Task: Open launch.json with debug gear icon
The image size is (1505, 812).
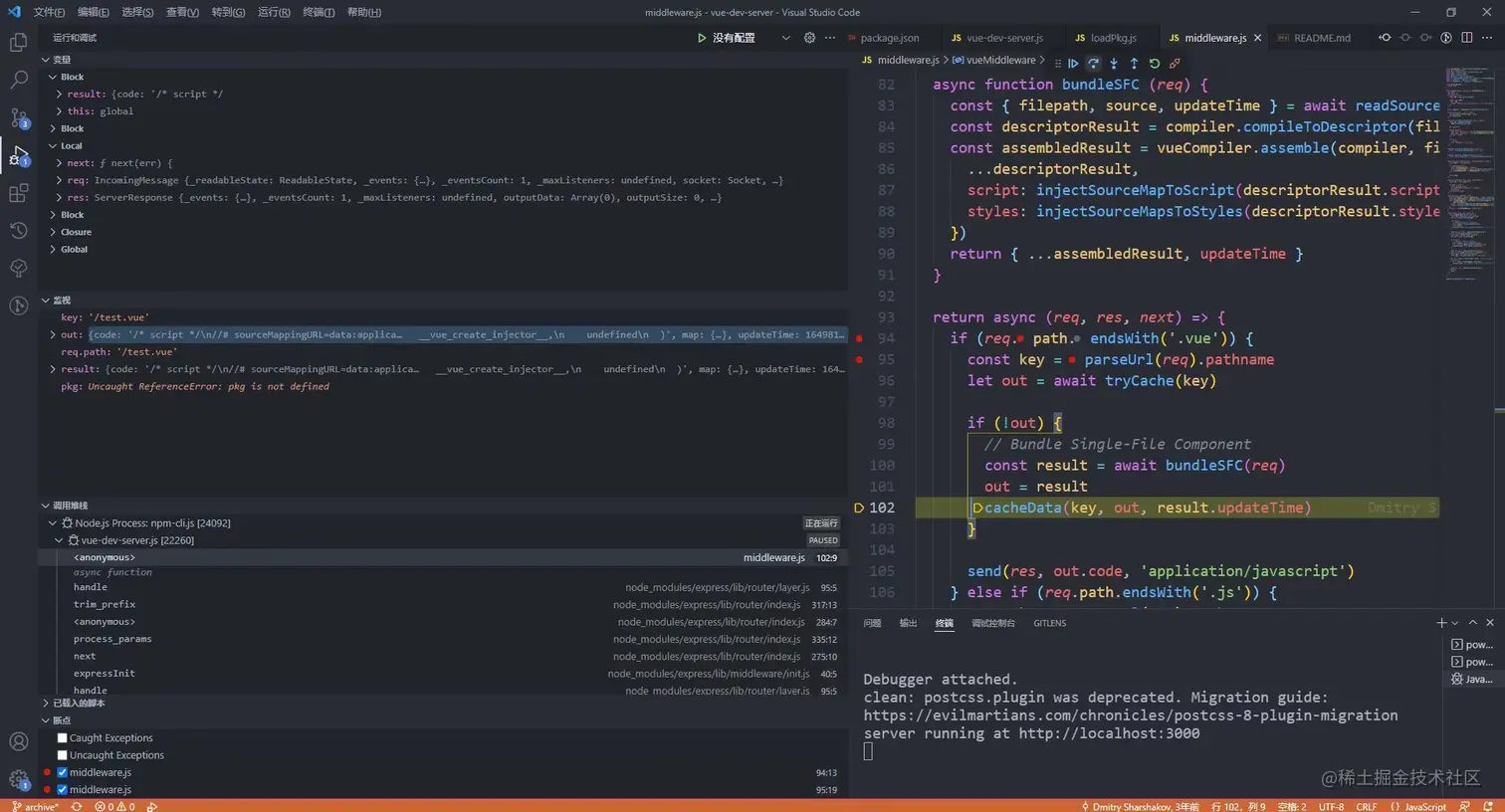Action: 809,38
